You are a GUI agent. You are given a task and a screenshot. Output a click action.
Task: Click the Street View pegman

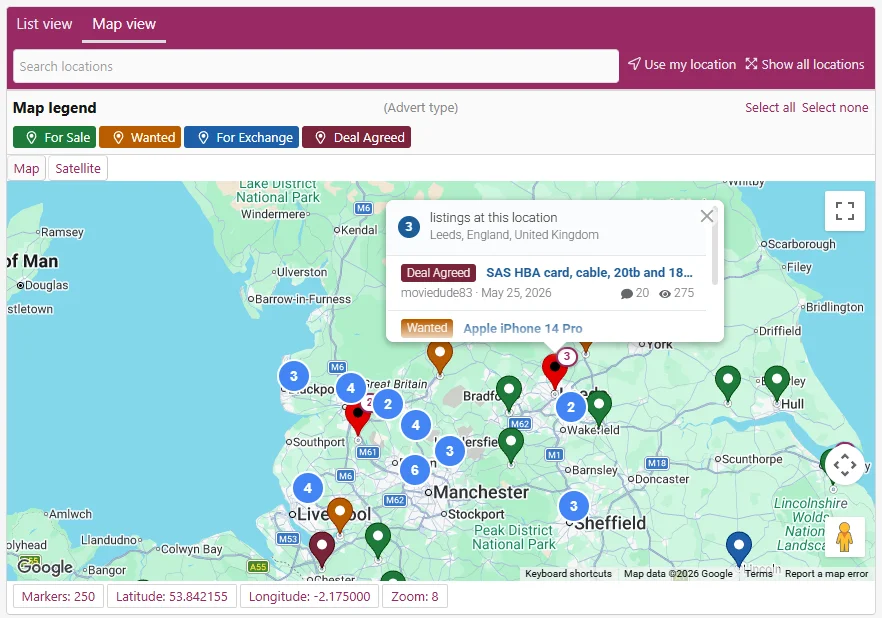(844, 537)
